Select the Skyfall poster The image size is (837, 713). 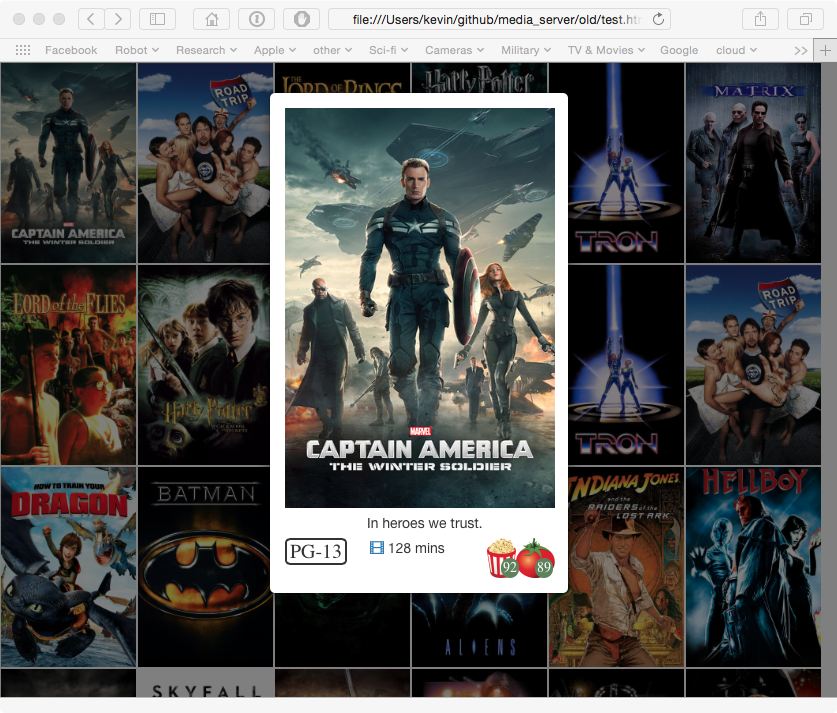pyautogui.click(x=206, y=683)
